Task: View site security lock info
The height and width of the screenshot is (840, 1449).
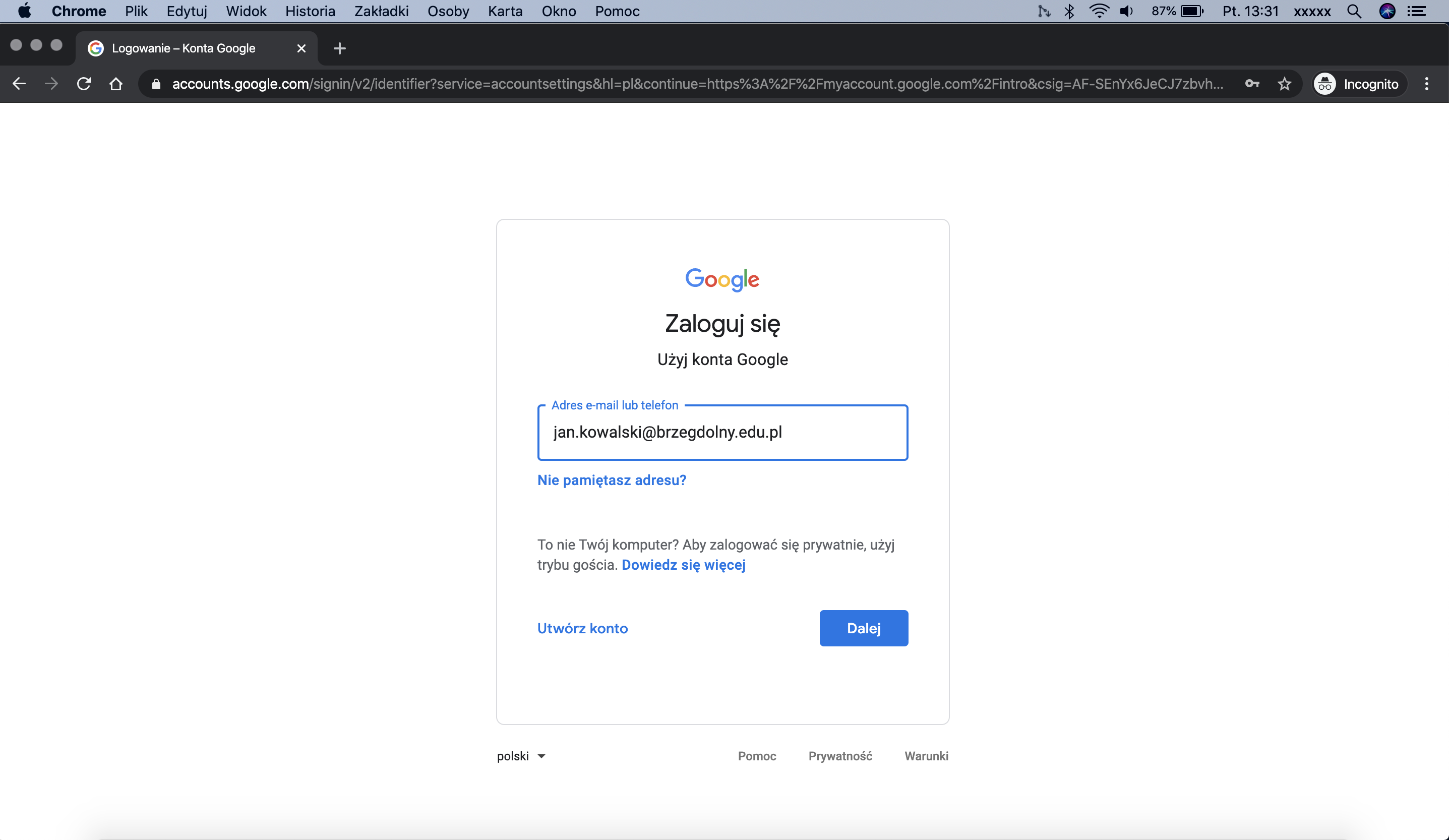Action: coord(156,84)
